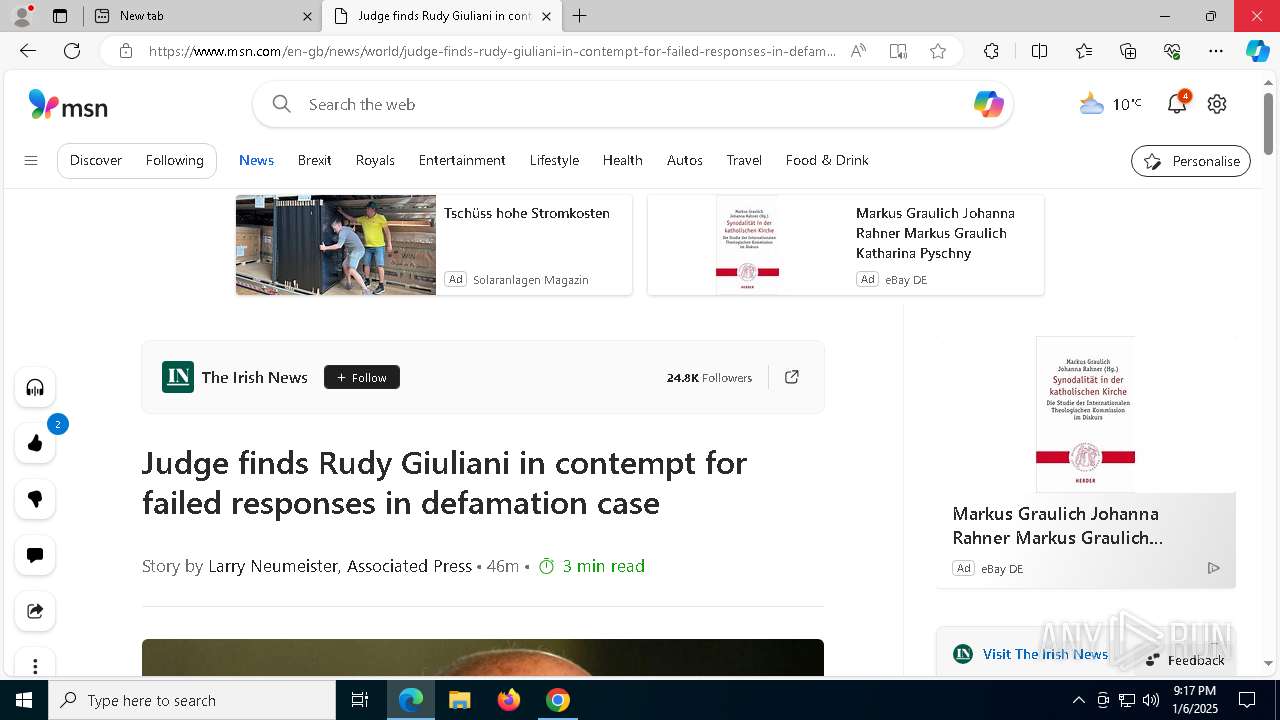Open weather 10°C widget
Screen dimensions: 1280x720
1110,104
